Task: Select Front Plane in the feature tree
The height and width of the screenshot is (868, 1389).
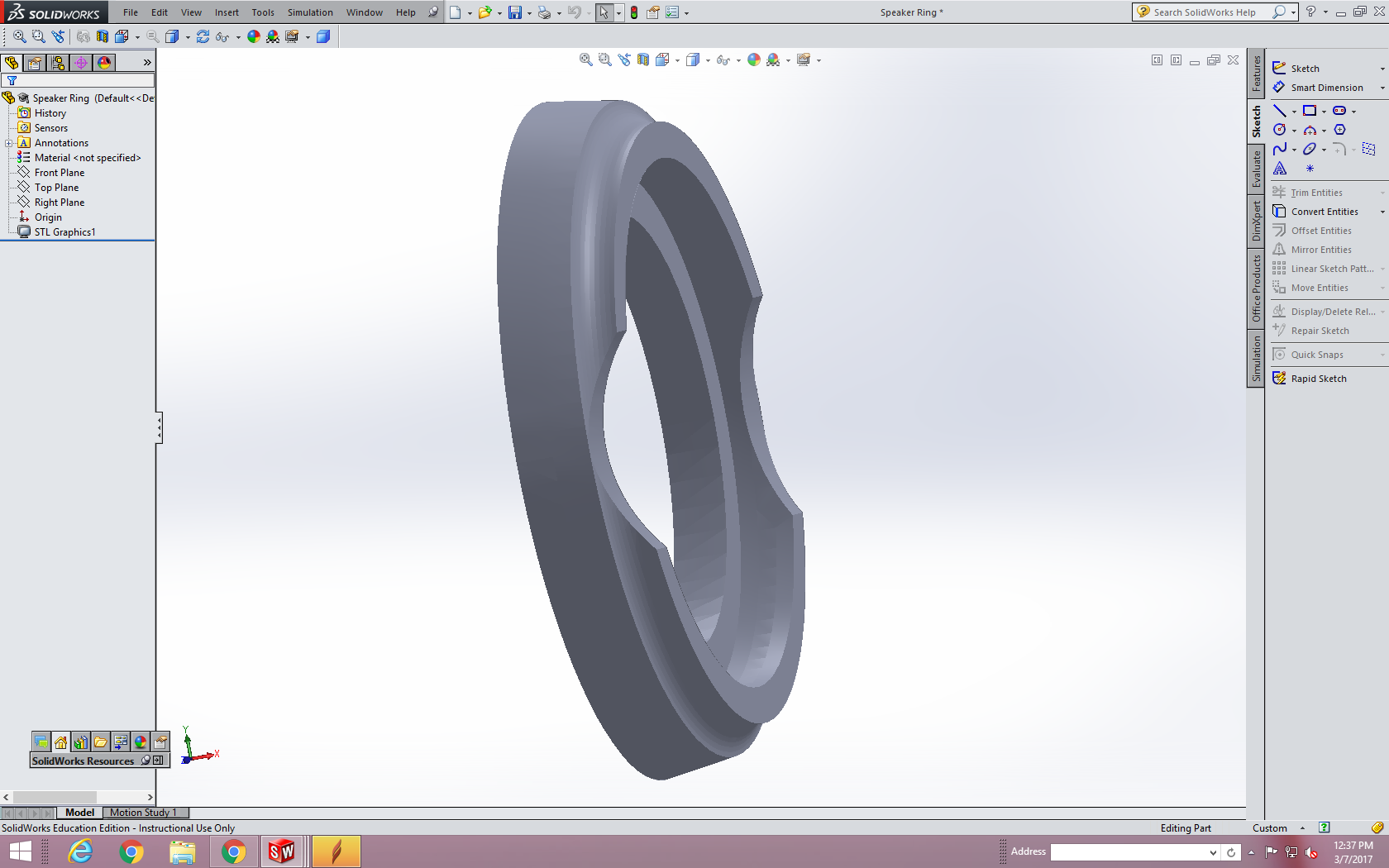Action: (x=58, y=172)
